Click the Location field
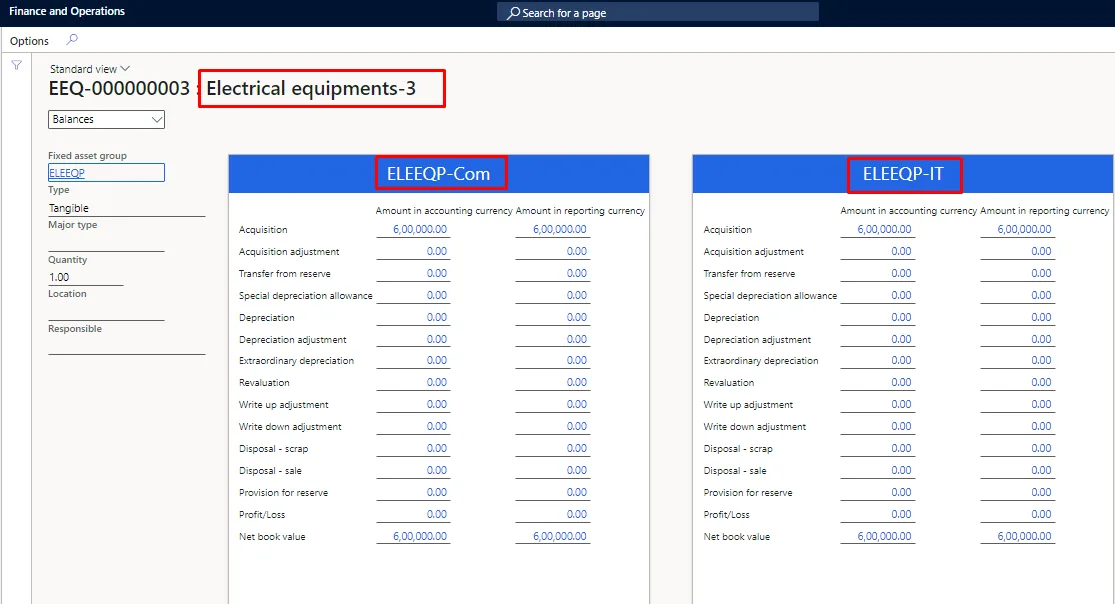Viewport: 1115px width, 604px height. (x=107, y=312)
